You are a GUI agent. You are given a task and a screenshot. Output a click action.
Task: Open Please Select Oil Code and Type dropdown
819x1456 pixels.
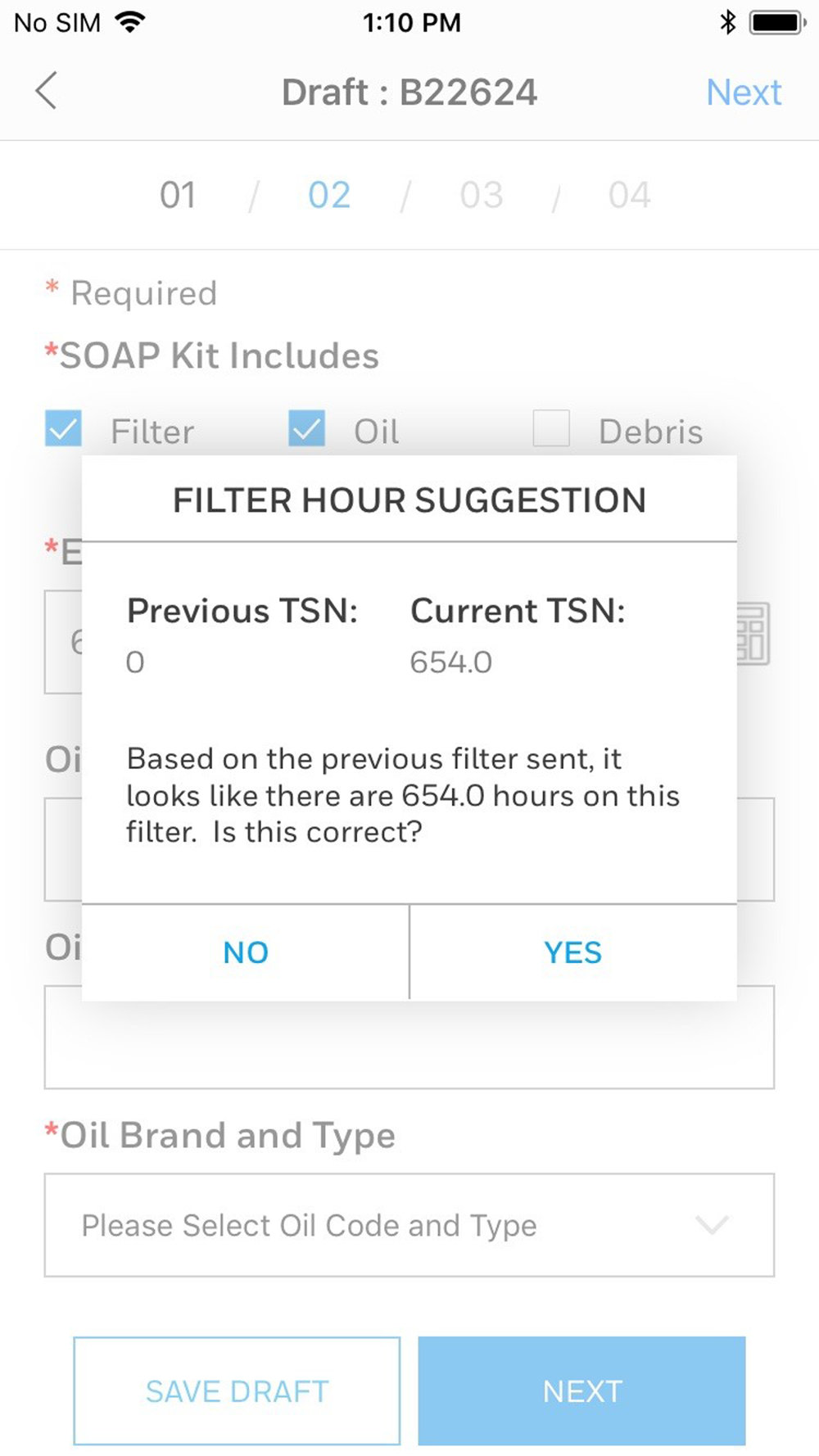coord(409,1225)
